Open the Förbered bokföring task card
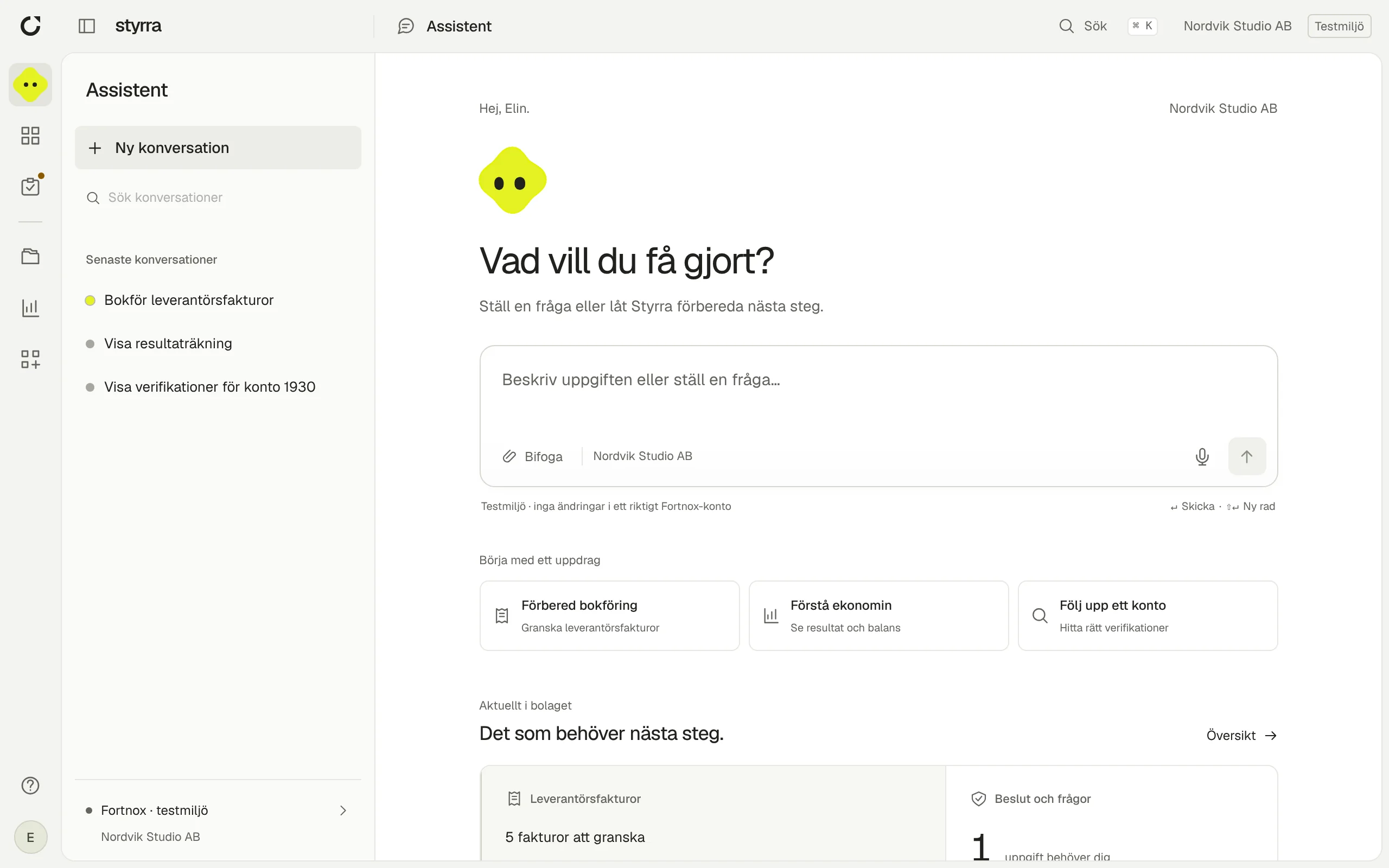The image size is (1389, 868). click(609, 615)
